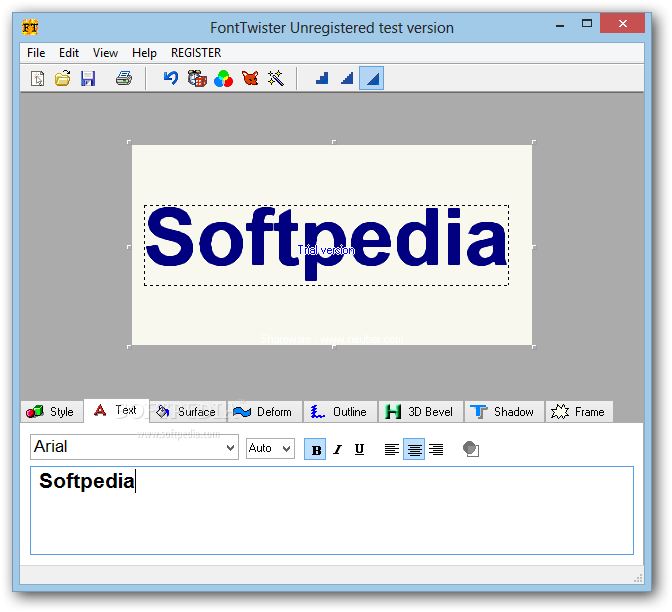Open a file with the folder icon
672x612 pixels.
click(63, 78)
